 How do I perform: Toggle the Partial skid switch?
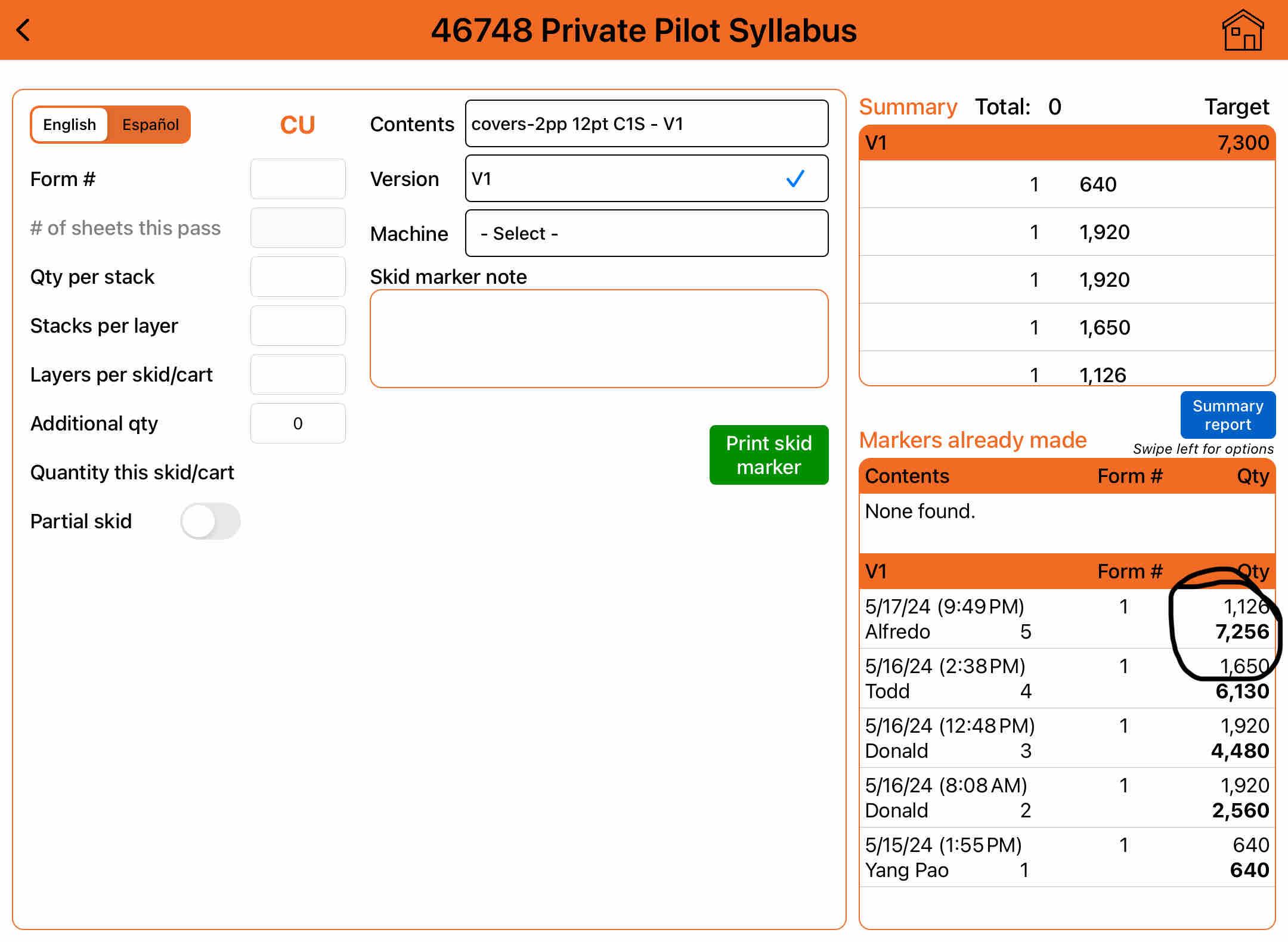click(210, 521)
